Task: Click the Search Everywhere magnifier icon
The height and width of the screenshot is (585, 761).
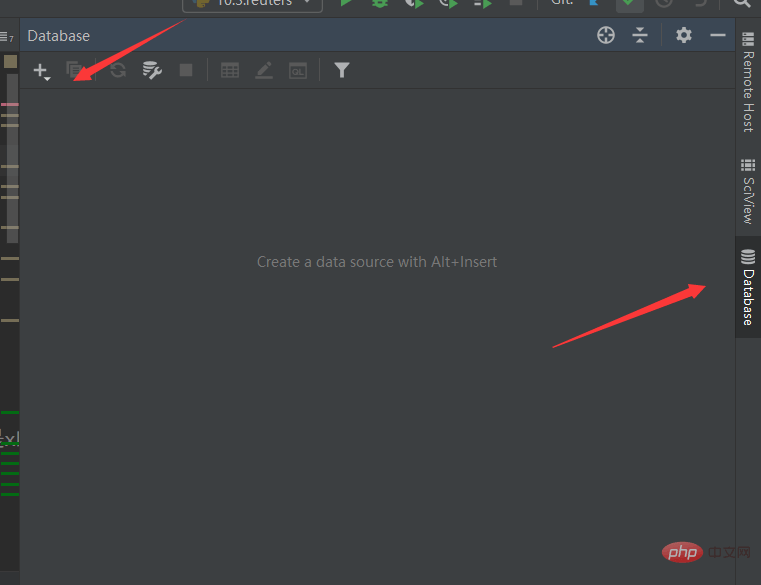Action: [x=742, y=3]
